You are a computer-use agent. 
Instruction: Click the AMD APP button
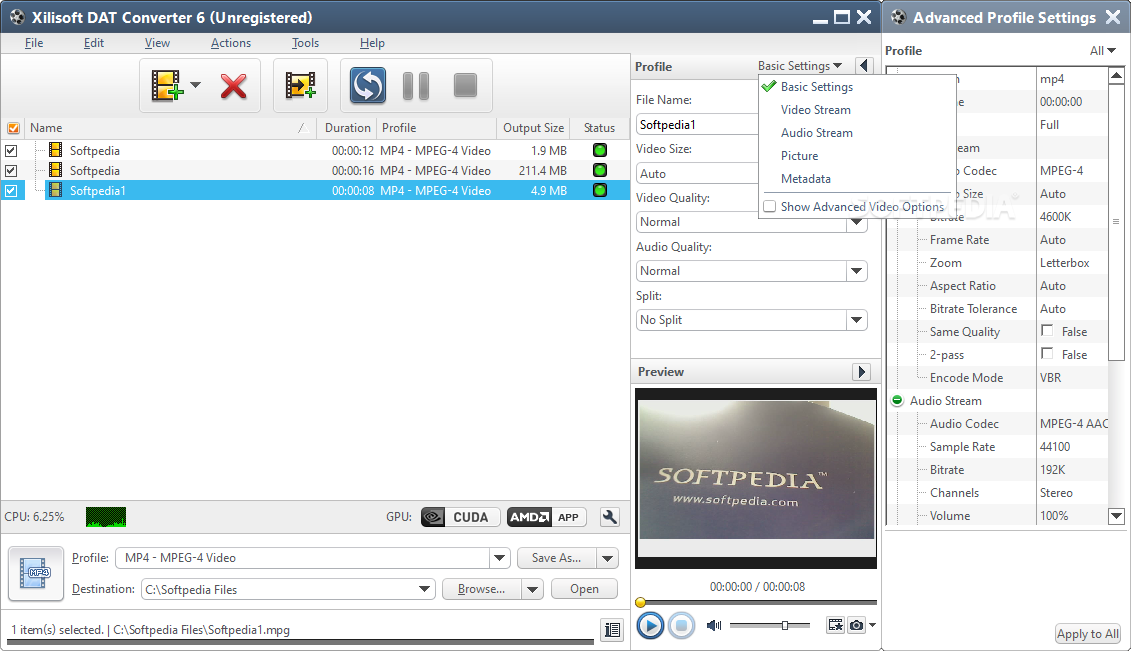click(546, 517)
